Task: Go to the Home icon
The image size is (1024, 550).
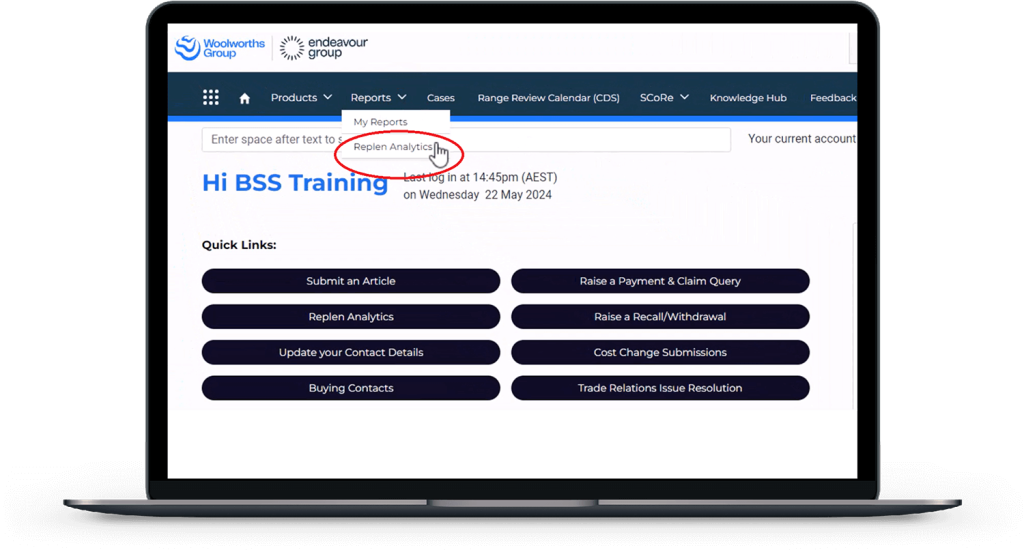Action: (x=245, y=98)
